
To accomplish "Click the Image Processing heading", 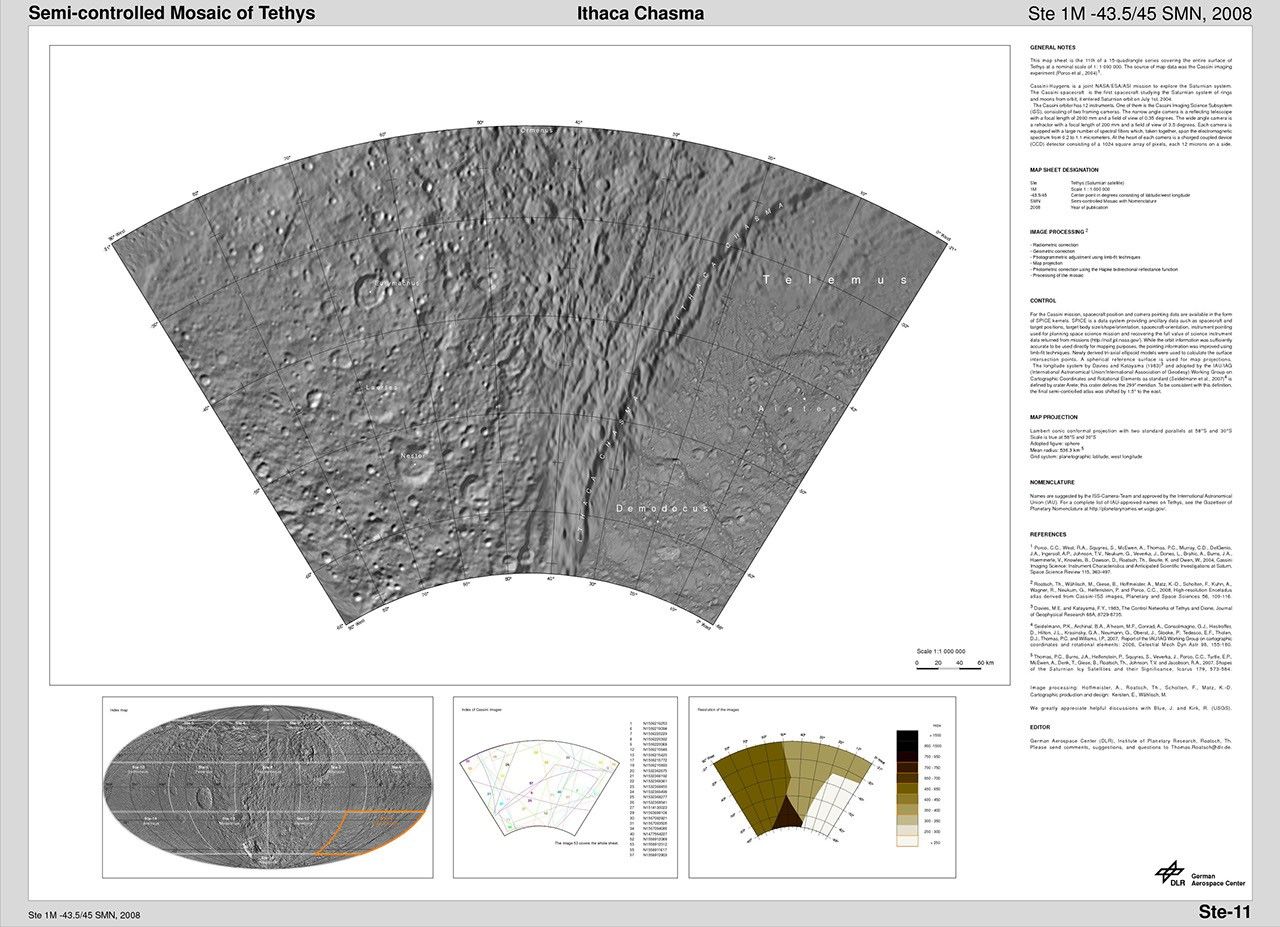I will click(1058, 231).
